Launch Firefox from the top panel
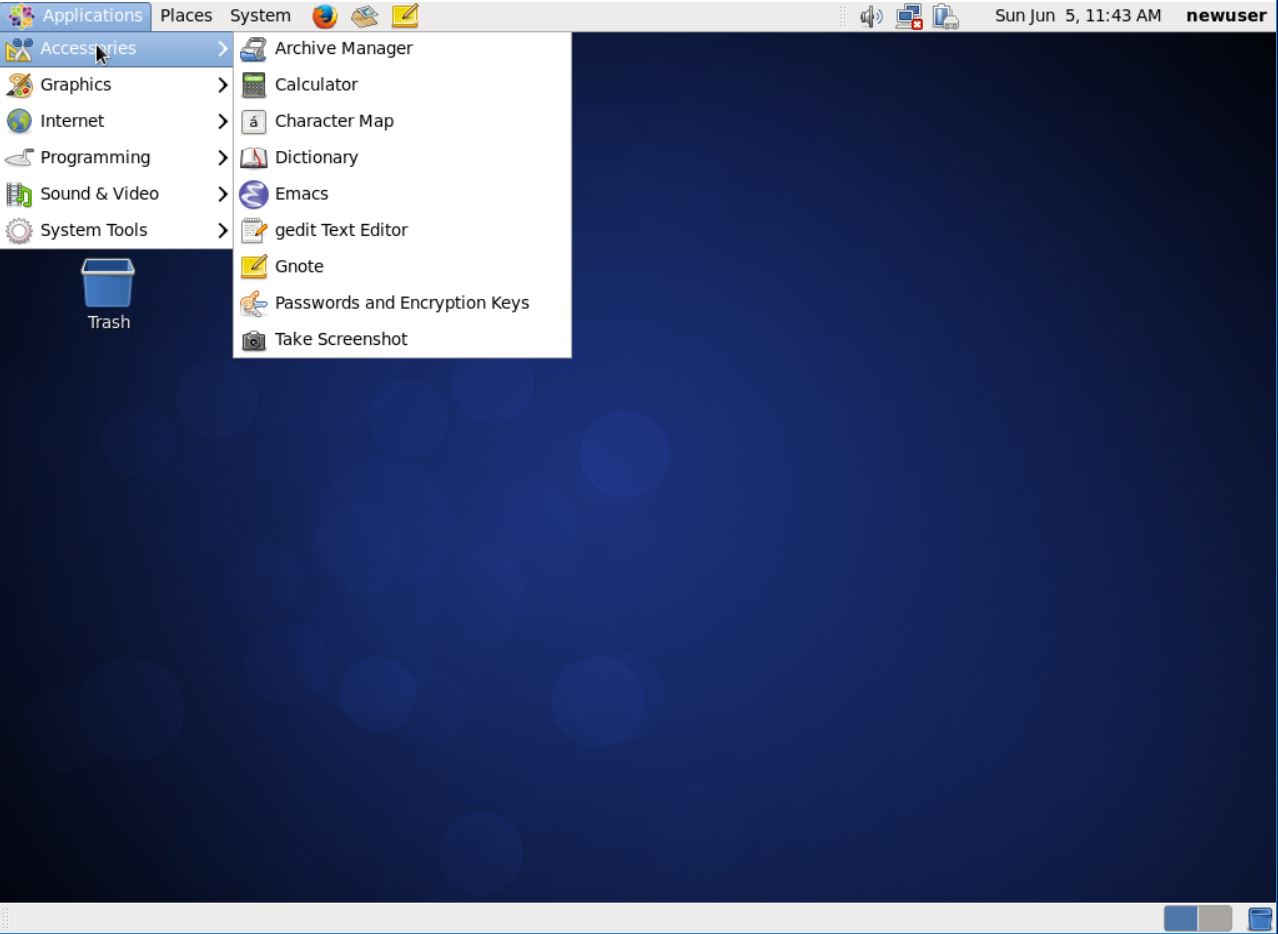Screen dimensions: 1278x934 click(x=325, y=16)
